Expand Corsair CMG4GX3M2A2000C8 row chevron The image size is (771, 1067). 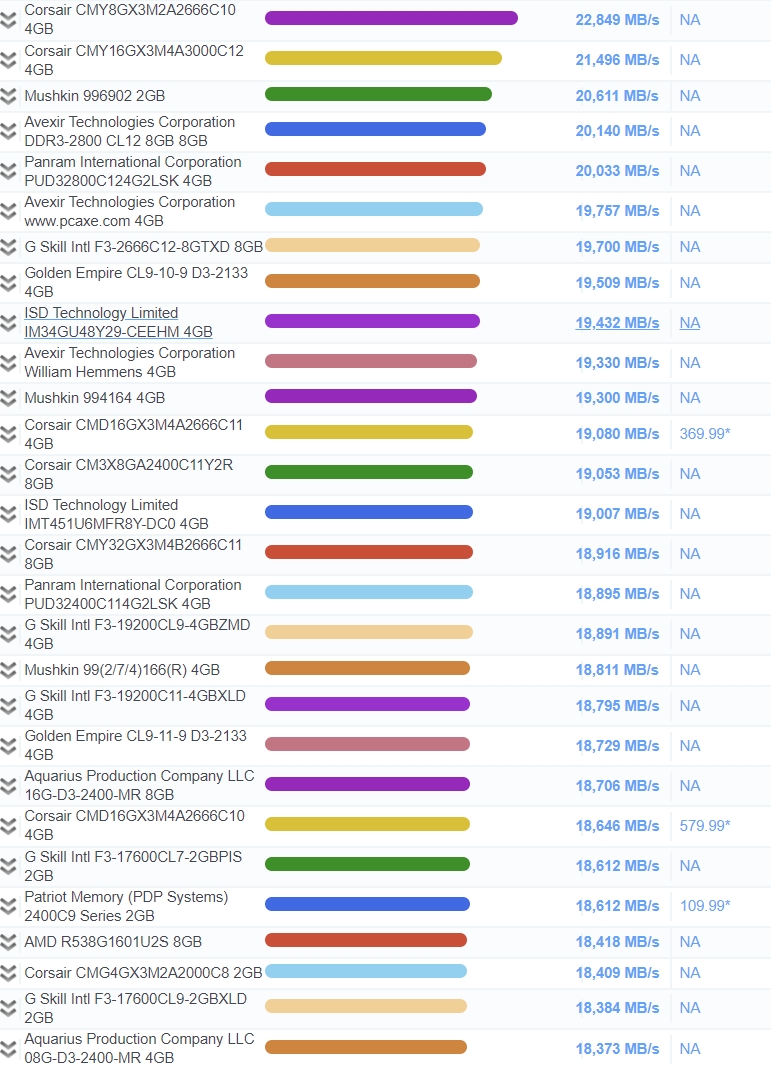(8, 973)
